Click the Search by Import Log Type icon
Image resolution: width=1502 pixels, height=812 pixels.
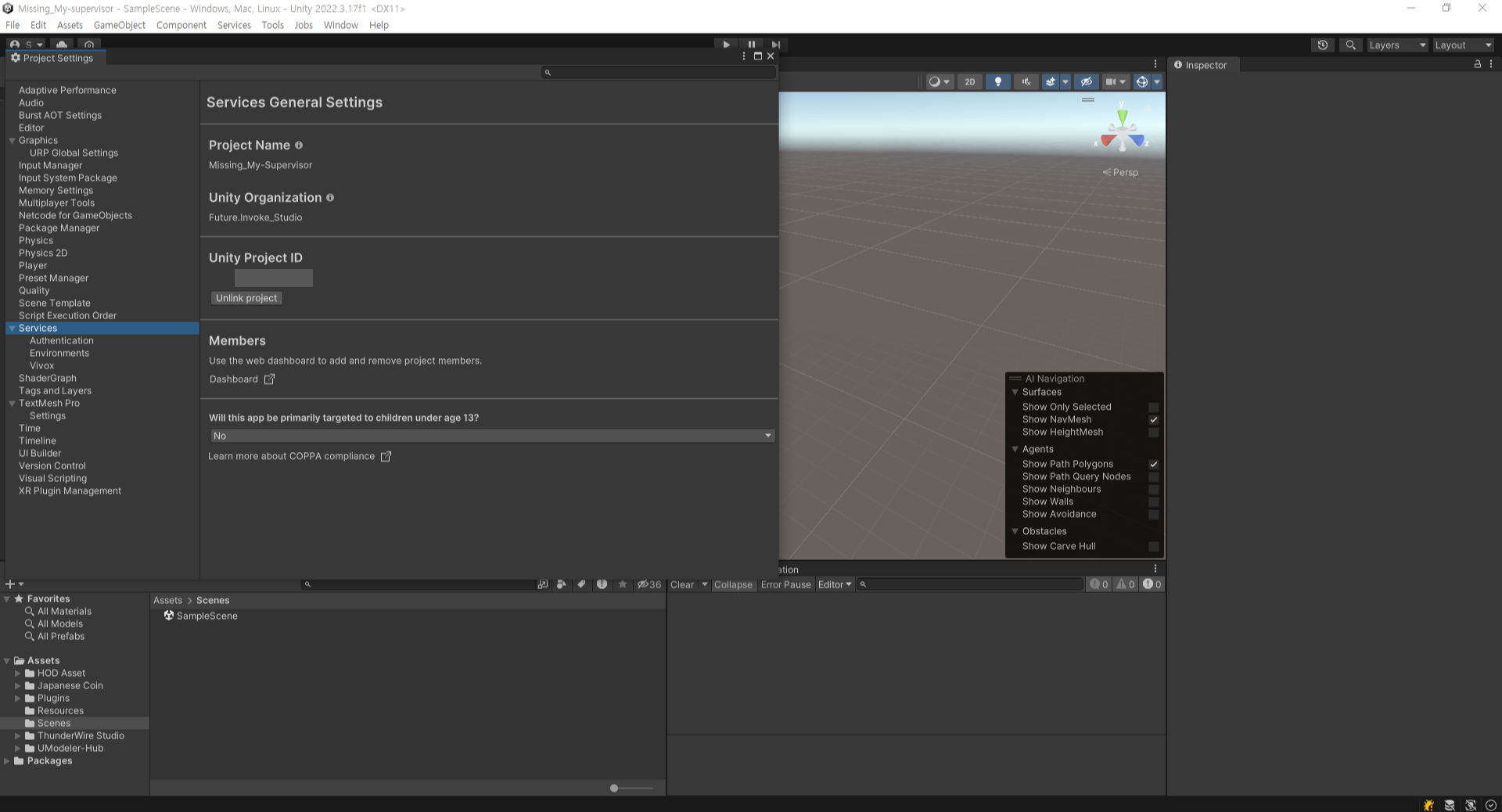(602, 584)
